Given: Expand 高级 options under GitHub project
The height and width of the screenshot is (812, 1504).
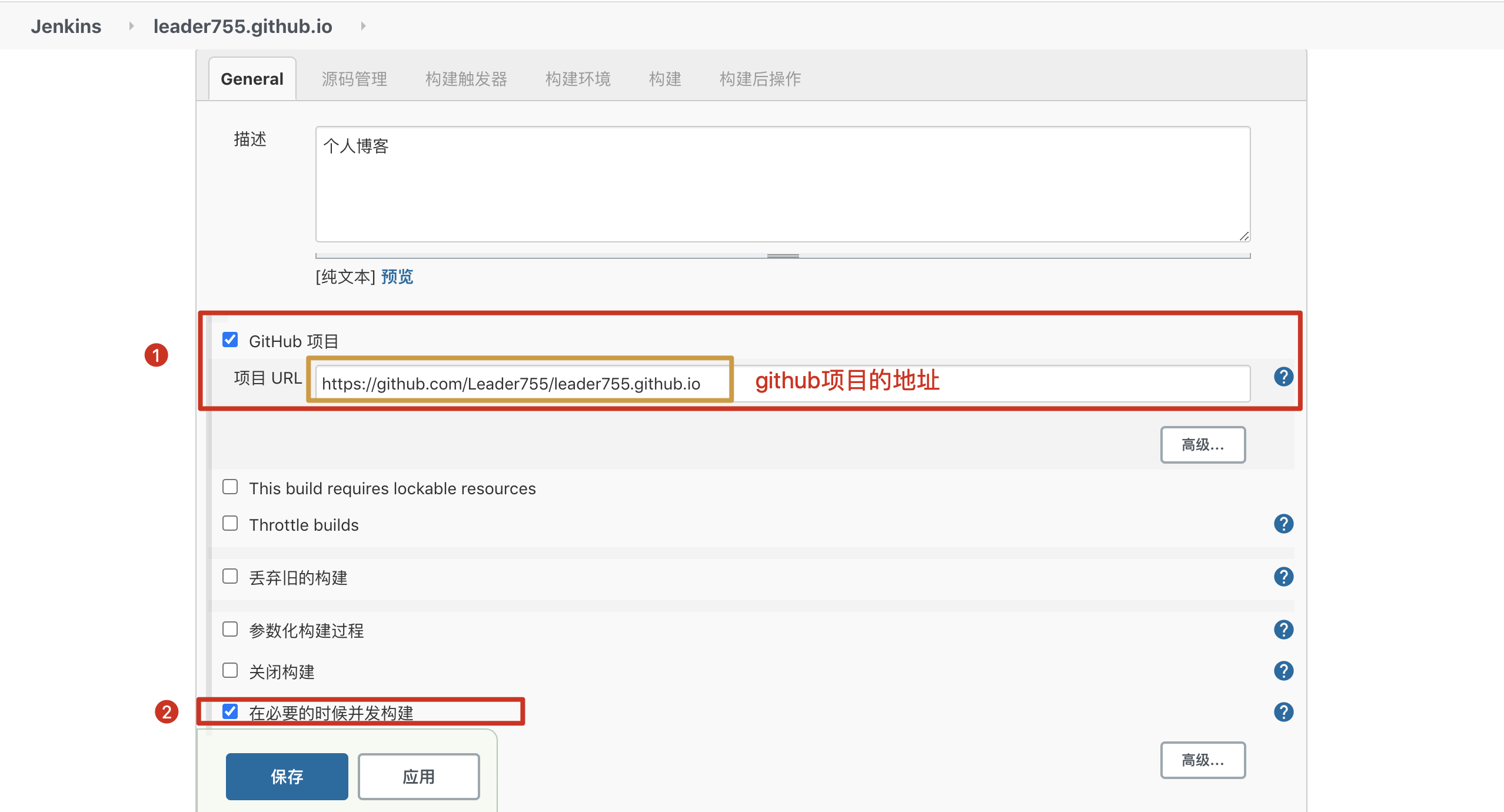Looking at the screenshot, I should tap(1202, 445).
